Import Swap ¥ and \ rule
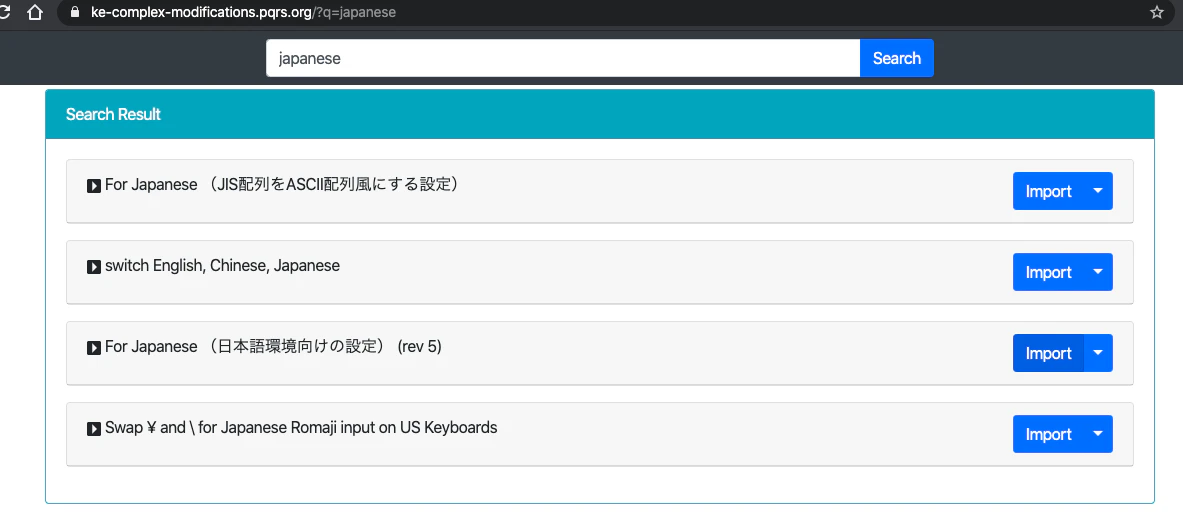The height and width of the screenshot is (519, 1183). pos(1048,435)
